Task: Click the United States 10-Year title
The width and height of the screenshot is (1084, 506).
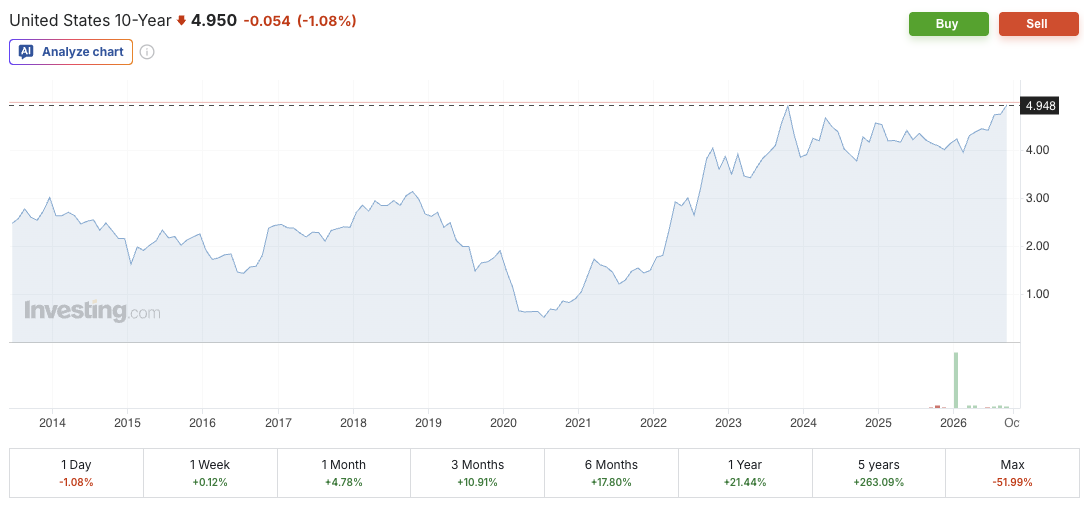Action: tap(90, 21)
